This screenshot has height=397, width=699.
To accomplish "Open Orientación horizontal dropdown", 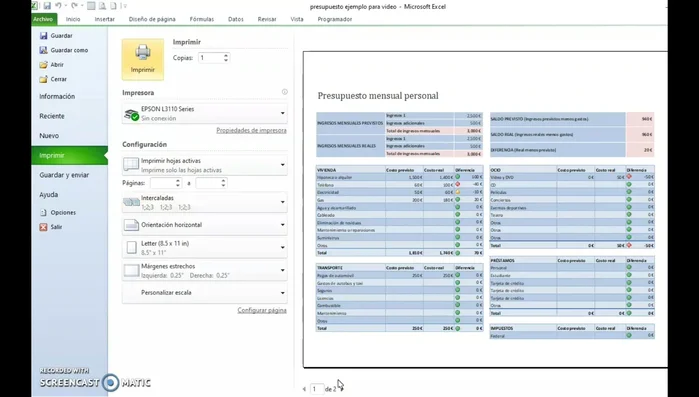I will pos(283,225).
